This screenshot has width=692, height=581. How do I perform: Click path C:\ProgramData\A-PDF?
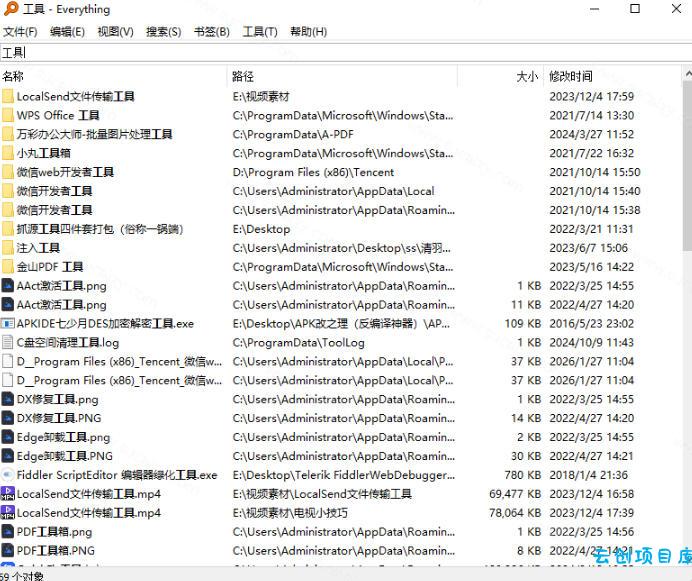(x=293, y=134)
